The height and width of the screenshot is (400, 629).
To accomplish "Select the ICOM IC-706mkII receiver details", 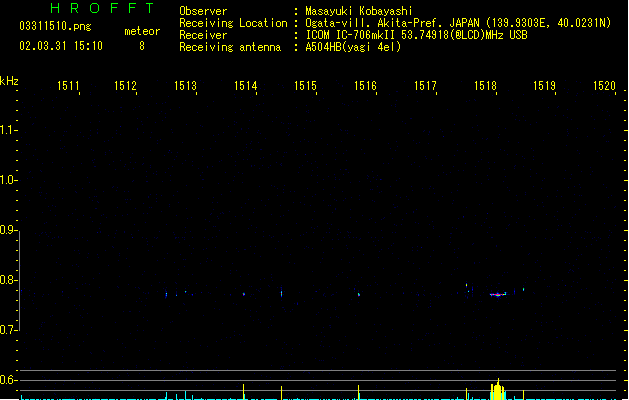I will [x=416, y=35].
